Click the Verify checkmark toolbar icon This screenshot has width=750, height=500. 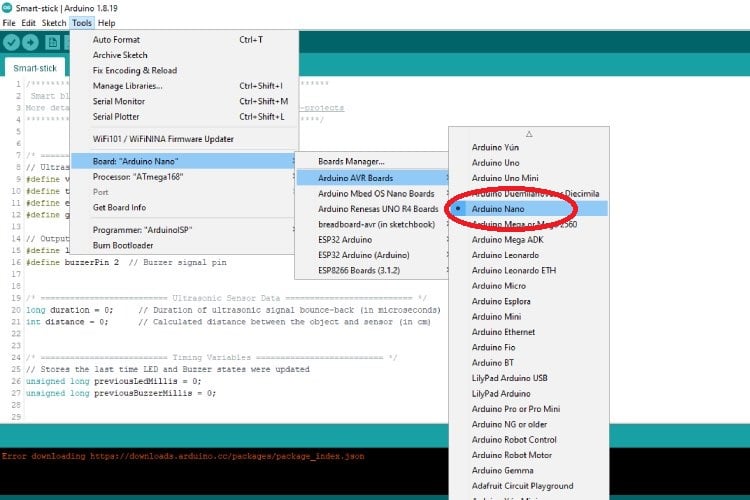[12, 42]
